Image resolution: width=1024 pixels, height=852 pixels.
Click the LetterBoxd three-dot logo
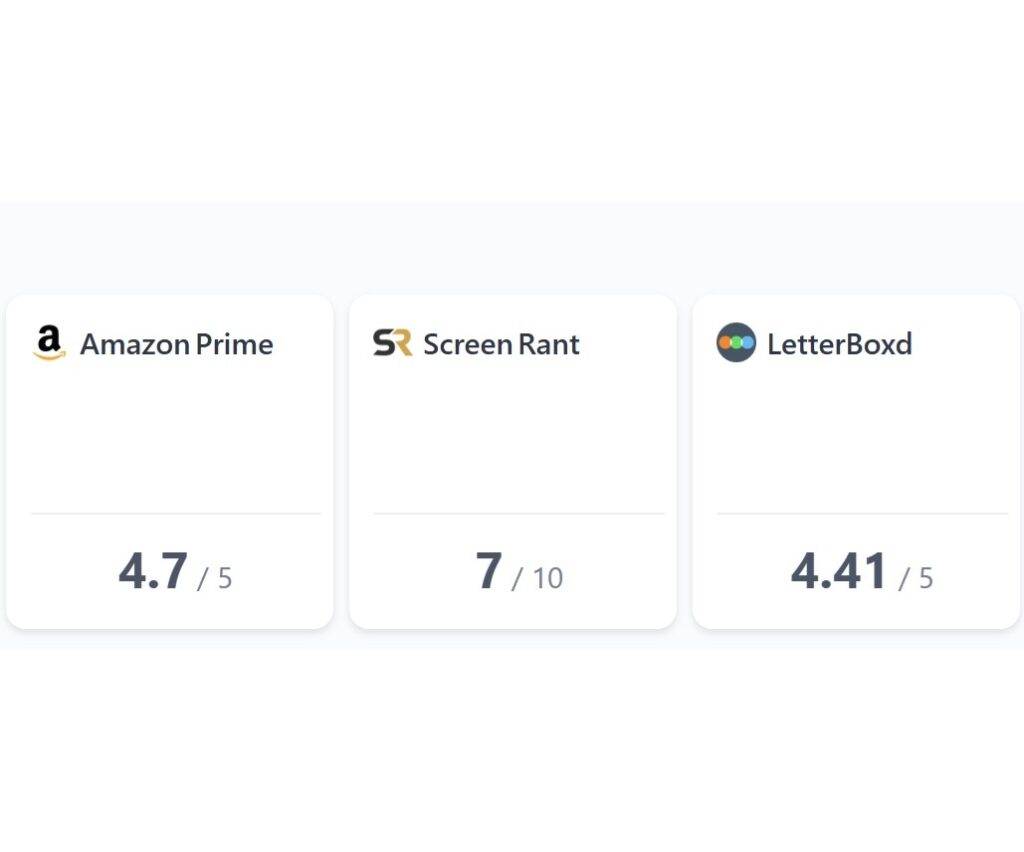[x=736, y=342]
